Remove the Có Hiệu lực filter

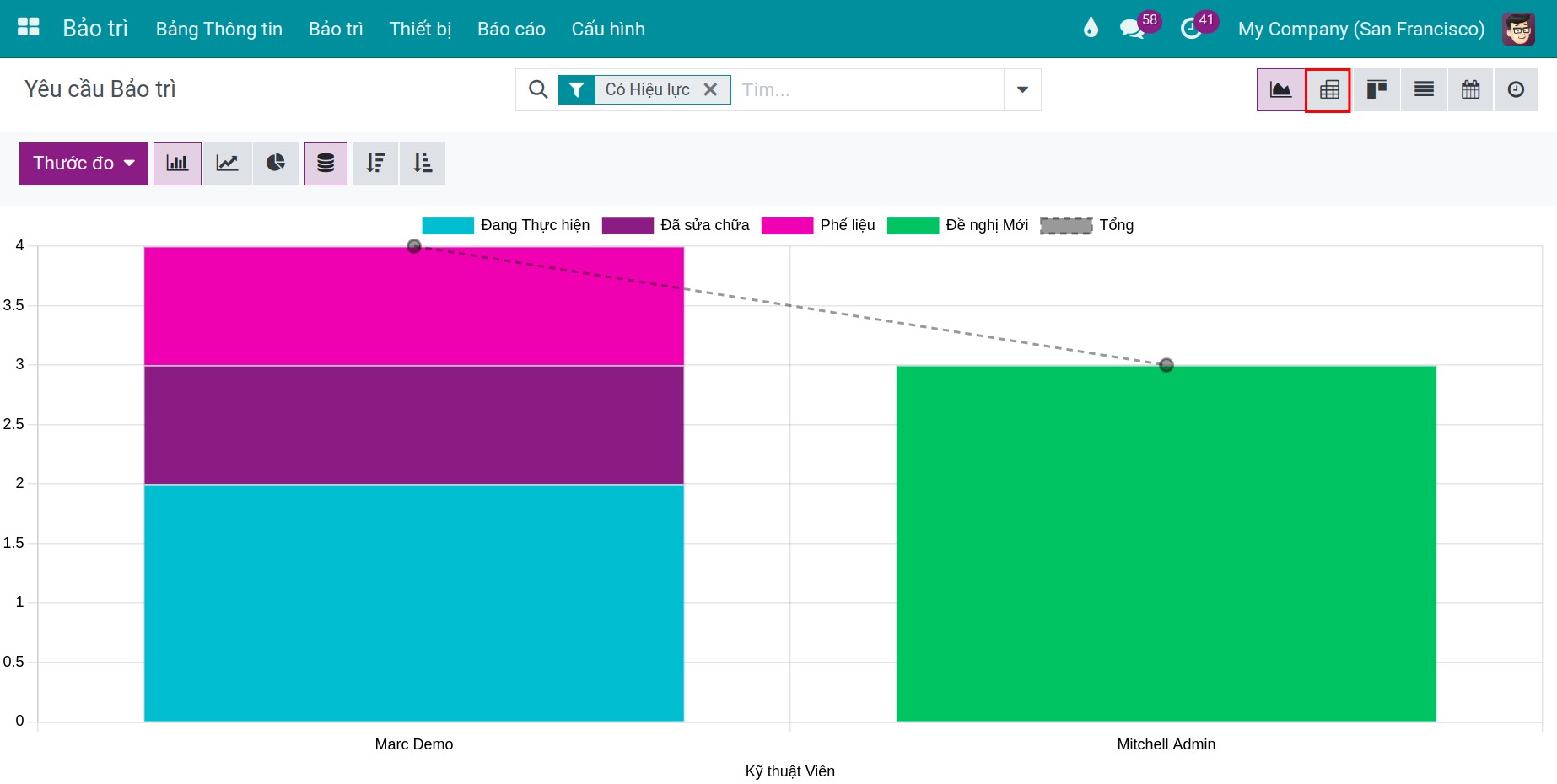710,89
